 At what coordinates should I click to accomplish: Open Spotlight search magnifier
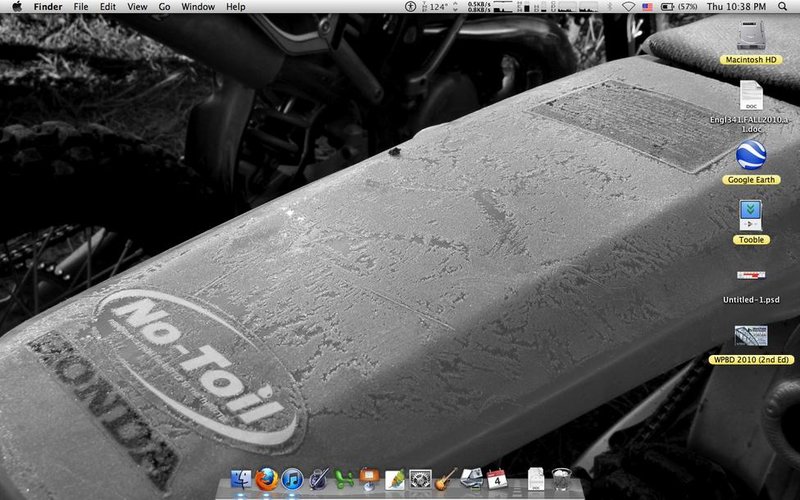click(x=783, y=7)
